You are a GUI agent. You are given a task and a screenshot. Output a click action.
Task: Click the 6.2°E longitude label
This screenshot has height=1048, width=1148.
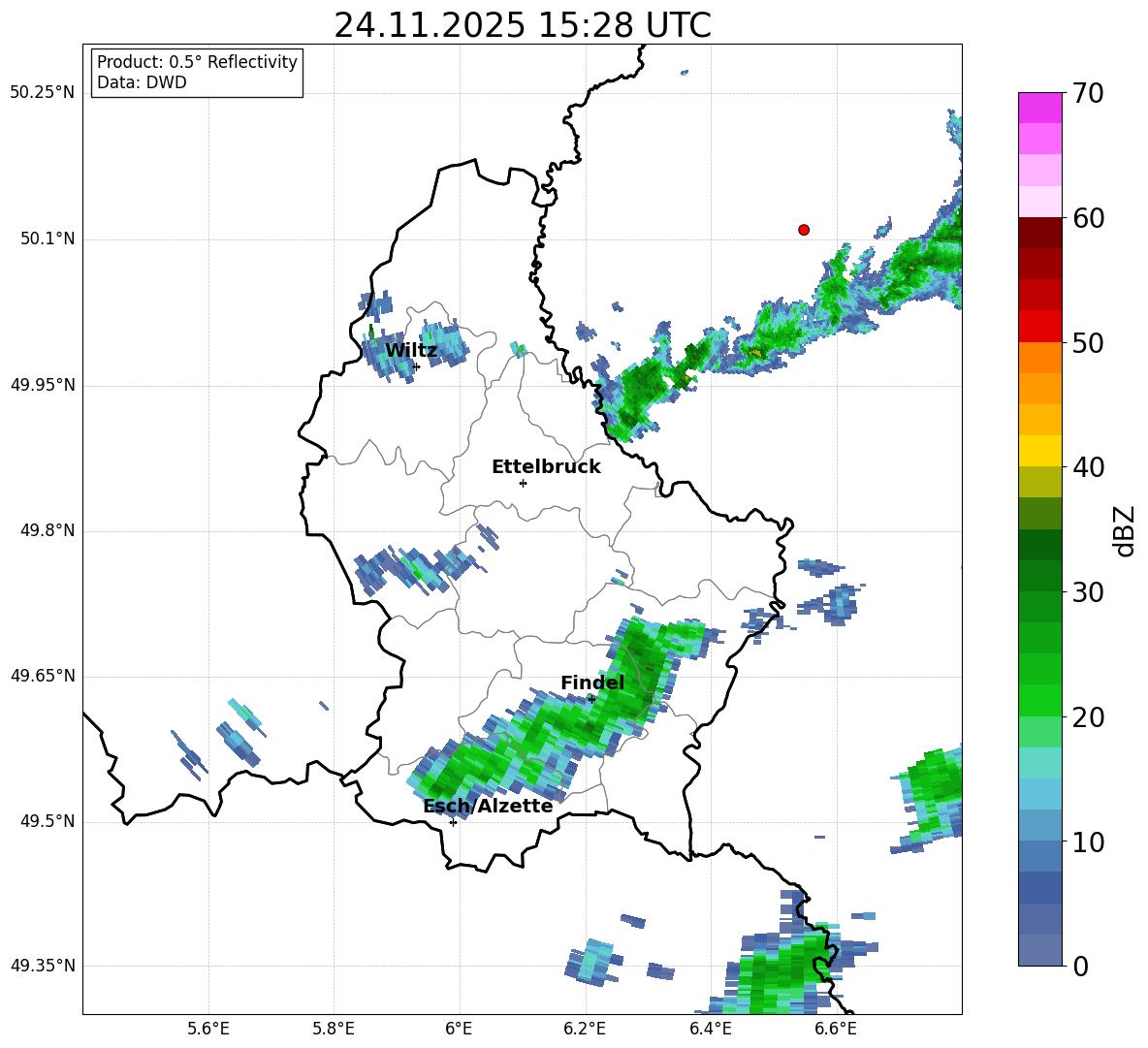click(585, 1029)
